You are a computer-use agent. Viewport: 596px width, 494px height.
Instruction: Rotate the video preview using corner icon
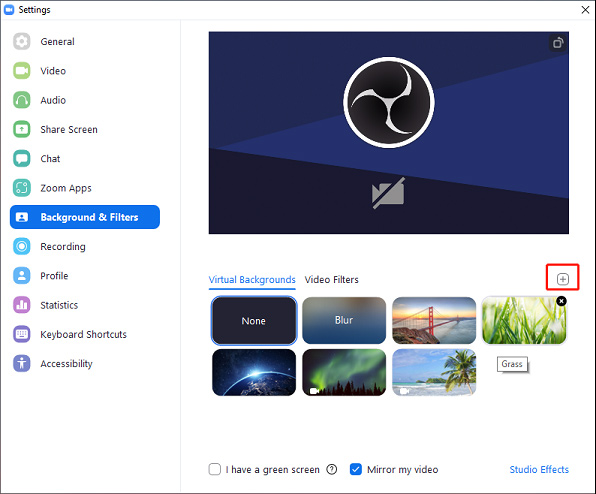[558, 43]
